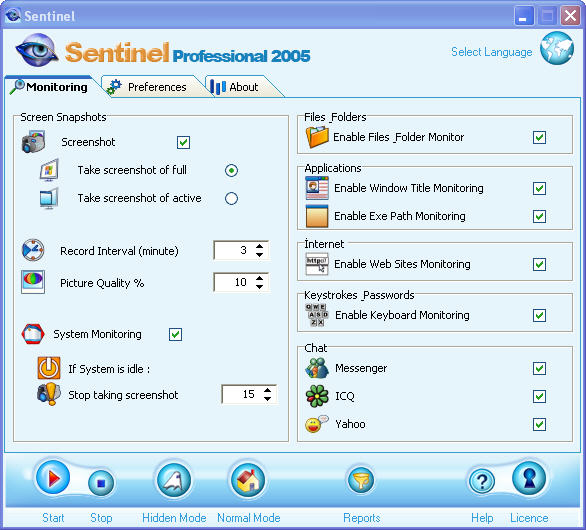
Task: Open the Help question mark icon
Action: pos(482,481)
